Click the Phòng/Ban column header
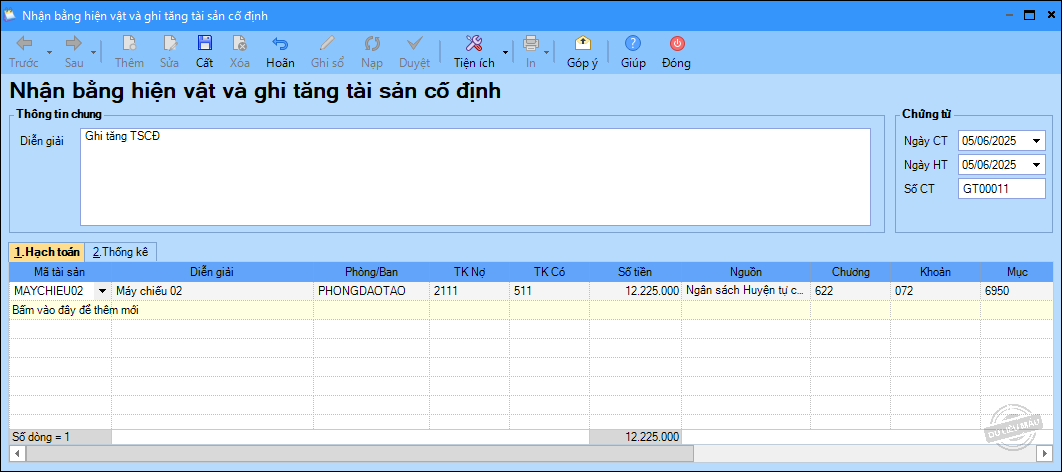 (371, 272)
